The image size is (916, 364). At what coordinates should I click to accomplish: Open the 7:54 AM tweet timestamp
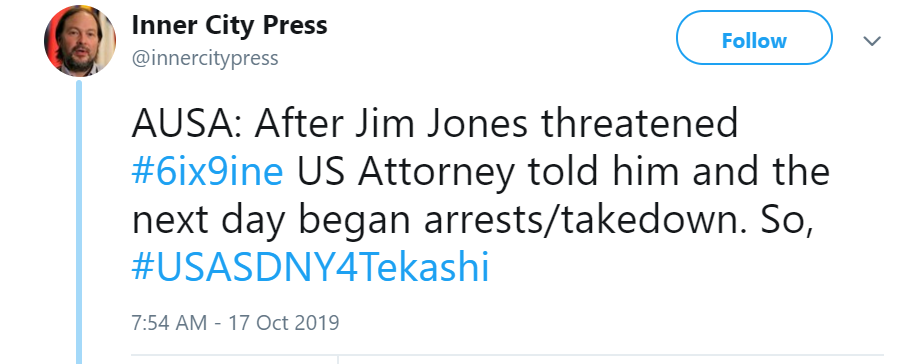[x=169, y=323]
